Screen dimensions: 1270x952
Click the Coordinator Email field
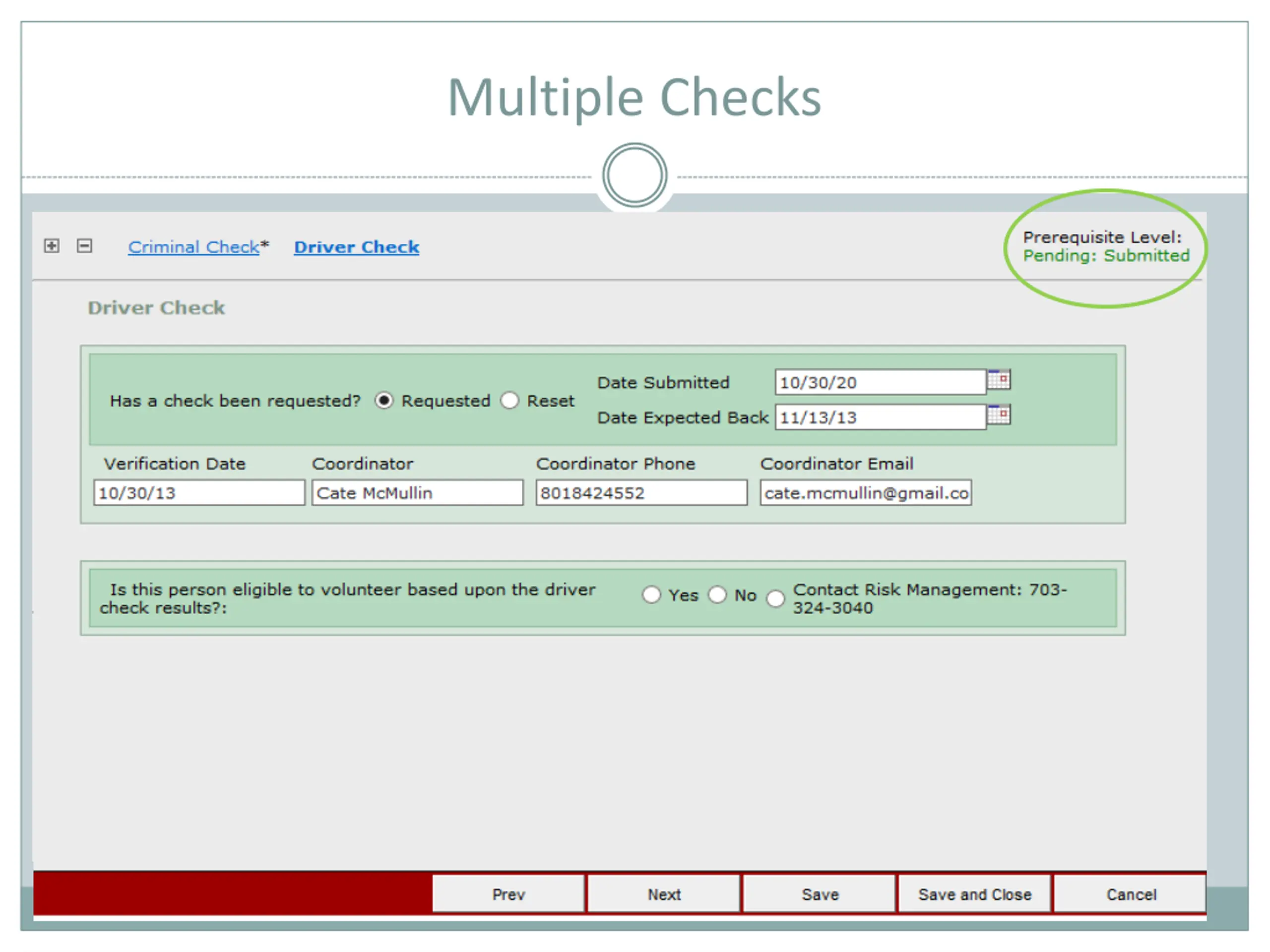[x=866, y=493]
